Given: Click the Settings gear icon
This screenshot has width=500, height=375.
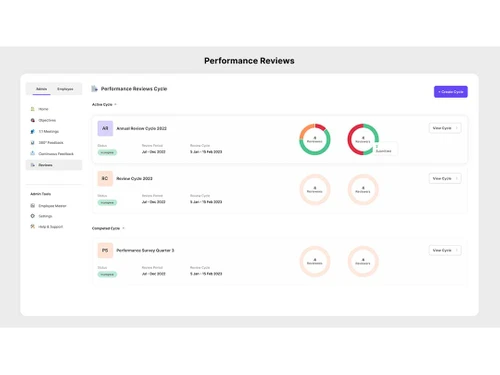Looking at the screenshot, I should pyautogui.click(x=32, y=216).
